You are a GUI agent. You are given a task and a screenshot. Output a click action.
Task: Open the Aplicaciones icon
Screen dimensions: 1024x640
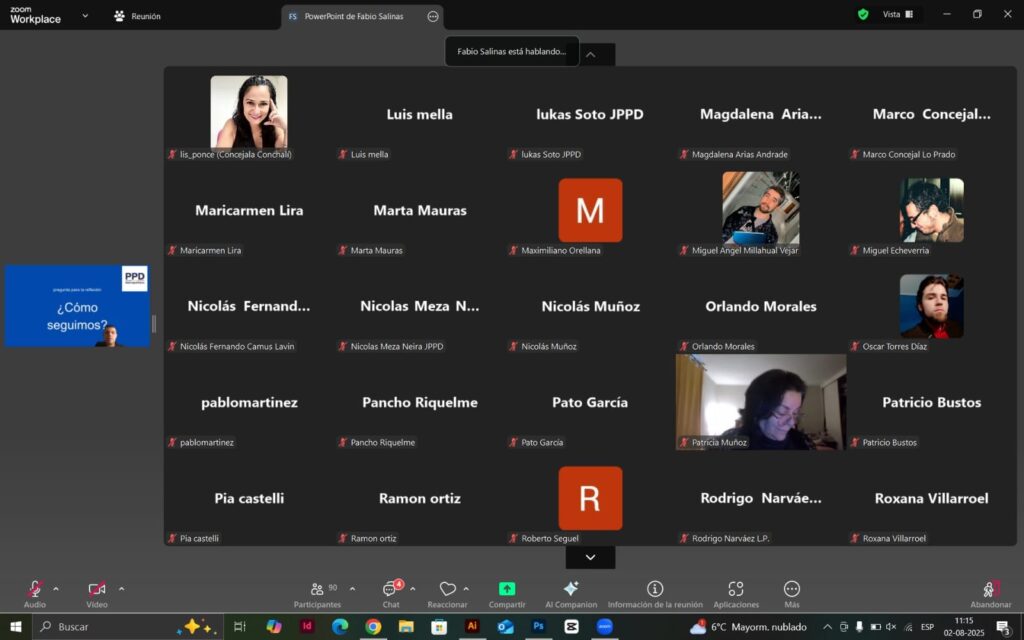pos(736,589)
